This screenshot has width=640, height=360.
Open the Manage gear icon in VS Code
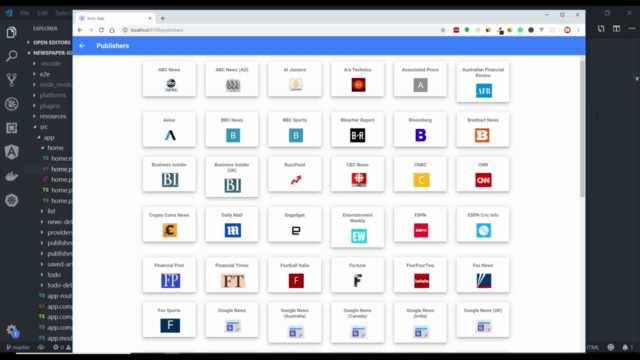click(x=11, y=330)
